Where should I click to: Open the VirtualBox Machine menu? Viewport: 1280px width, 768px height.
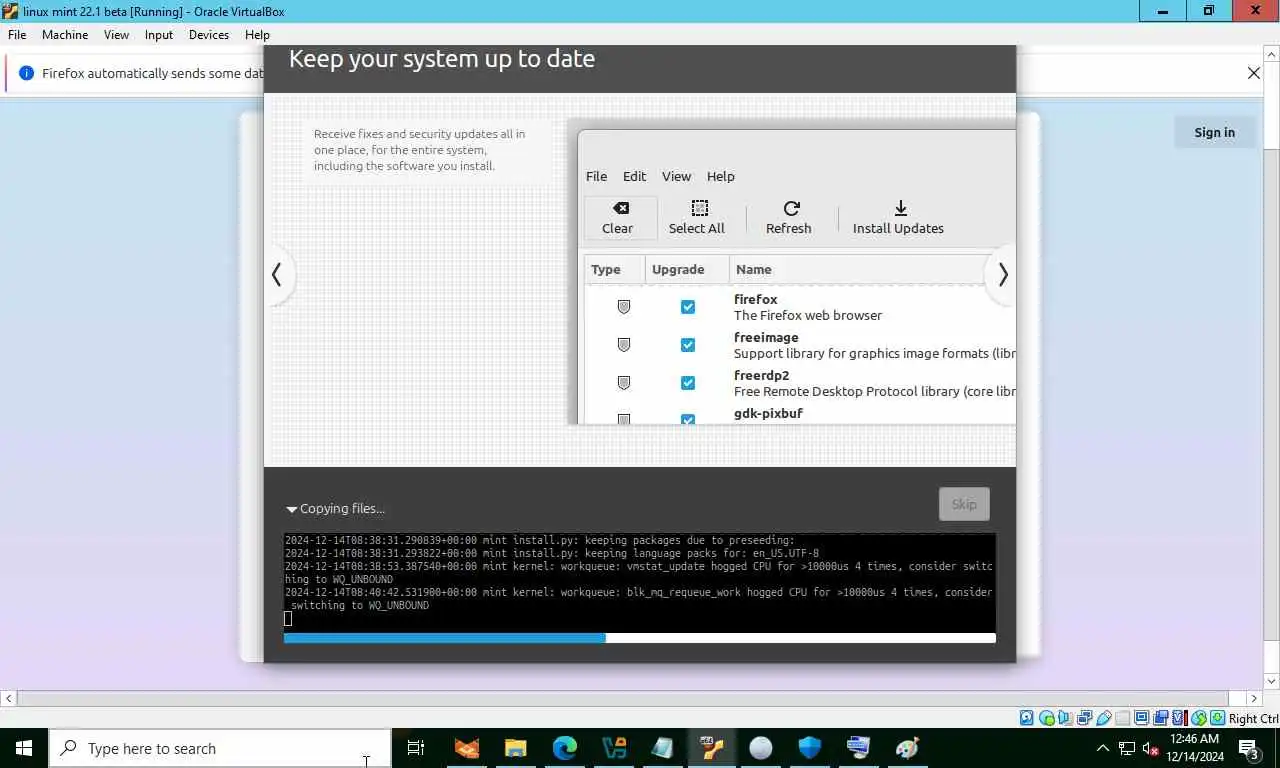coord(65,34)
